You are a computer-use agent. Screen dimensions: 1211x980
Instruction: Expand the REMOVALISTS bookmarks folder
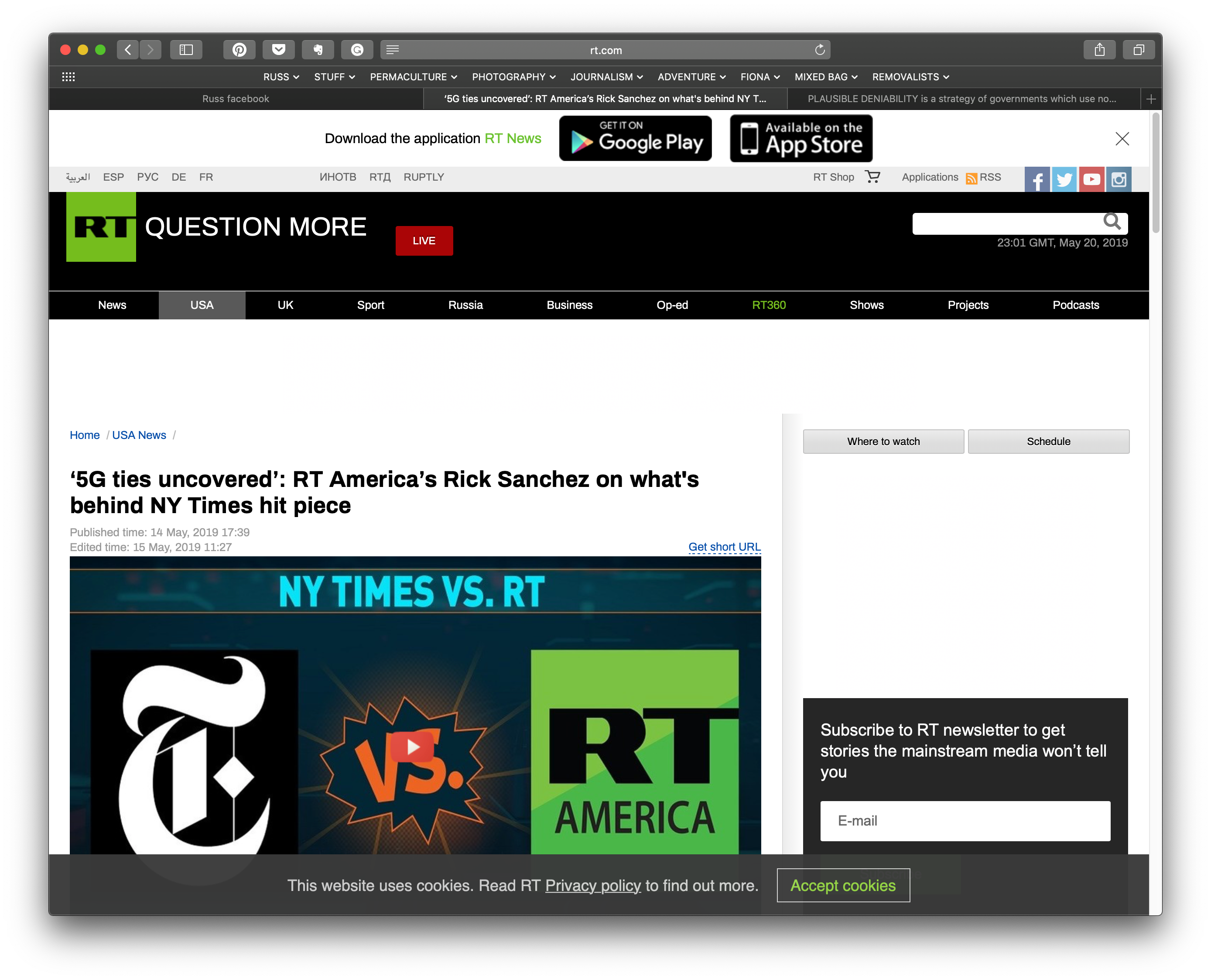tap(910, 77)
